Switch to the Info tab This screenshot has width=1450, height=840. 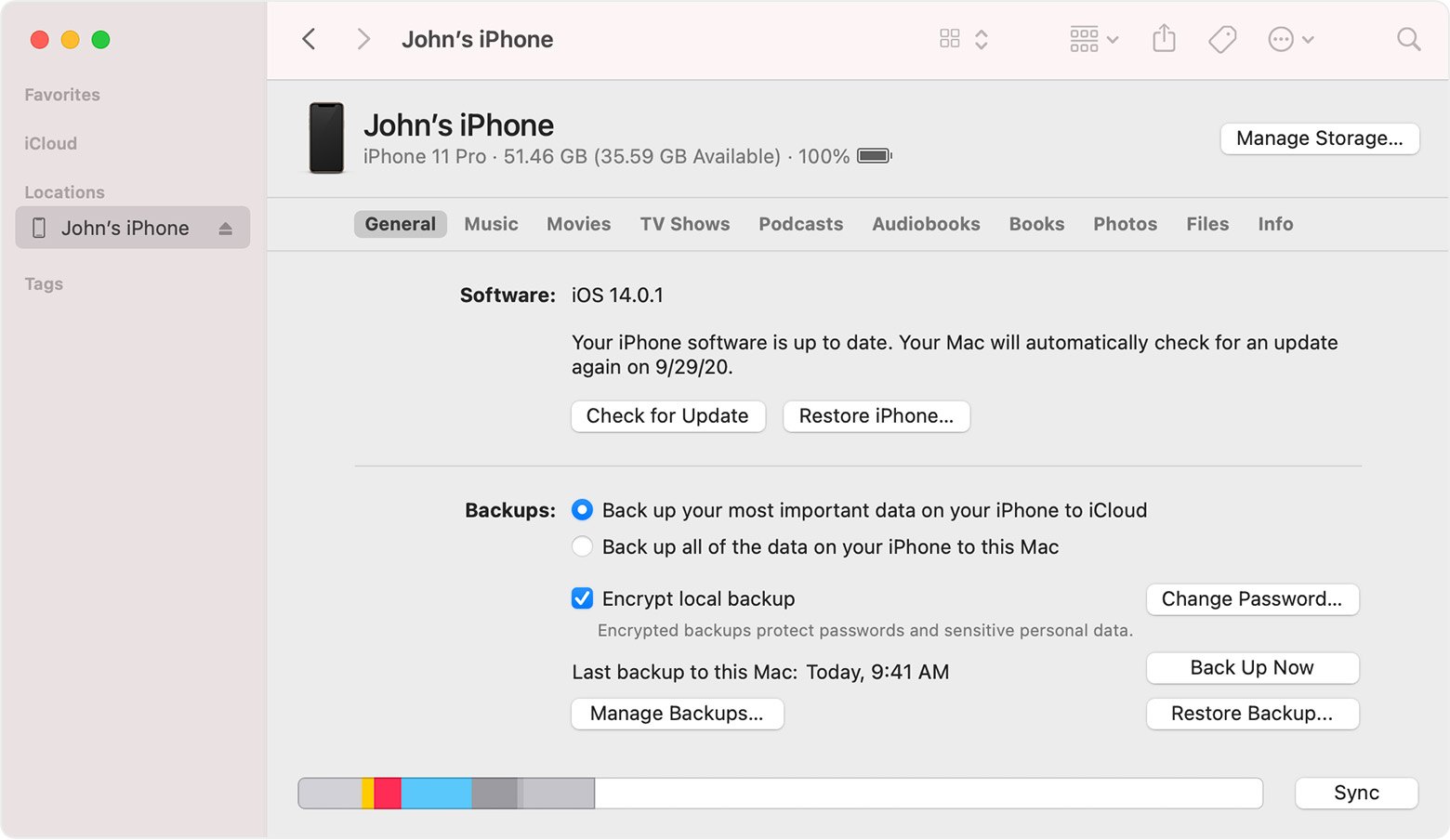click(x=1276, y=224)
